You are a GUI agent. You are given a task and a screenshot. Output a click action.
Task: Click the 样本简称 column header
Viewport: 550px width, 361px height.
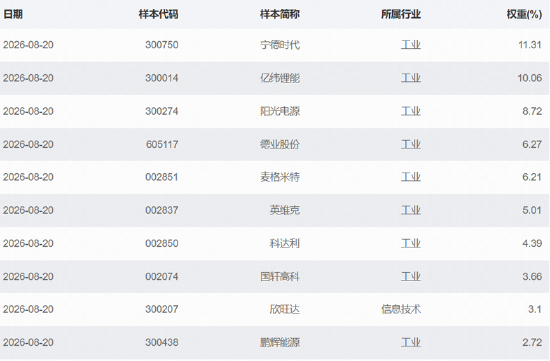pos(280,14)
